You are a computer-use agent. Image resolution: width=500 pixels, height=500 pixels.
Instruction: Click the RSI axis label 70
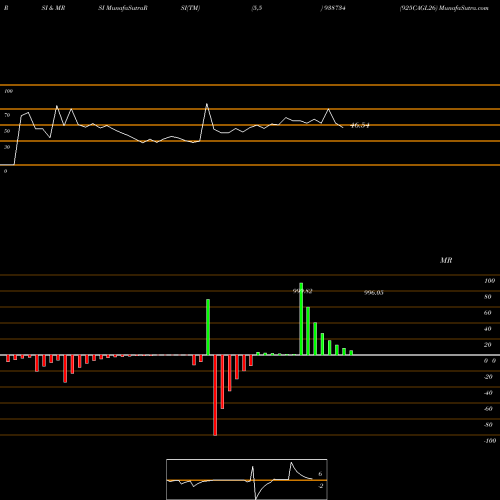[x=7, y=115]
